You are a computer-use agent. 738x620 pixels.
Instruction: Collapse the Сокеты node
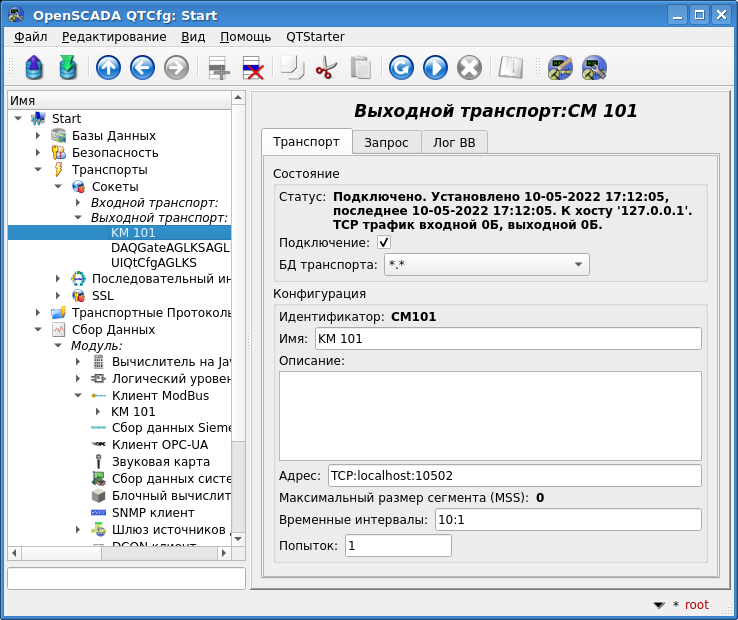pyautogui.click(x=58, y=186)
